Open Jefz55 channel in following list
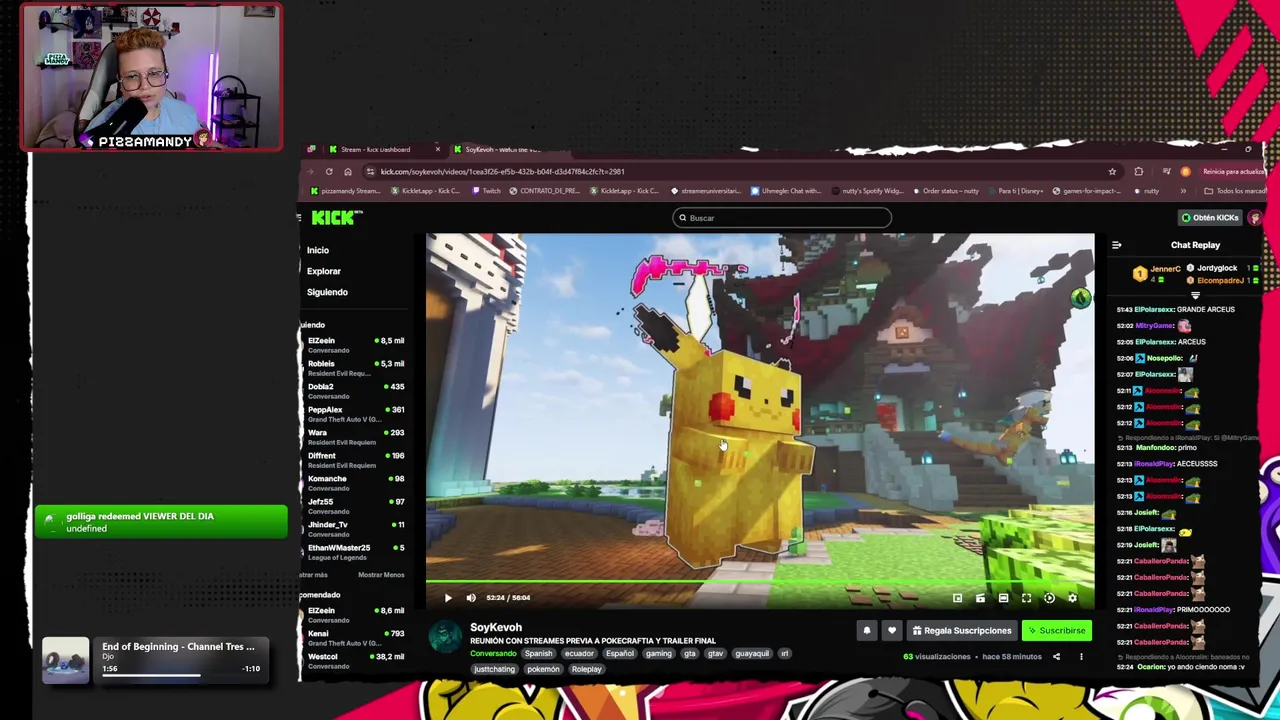 (355, 506)
